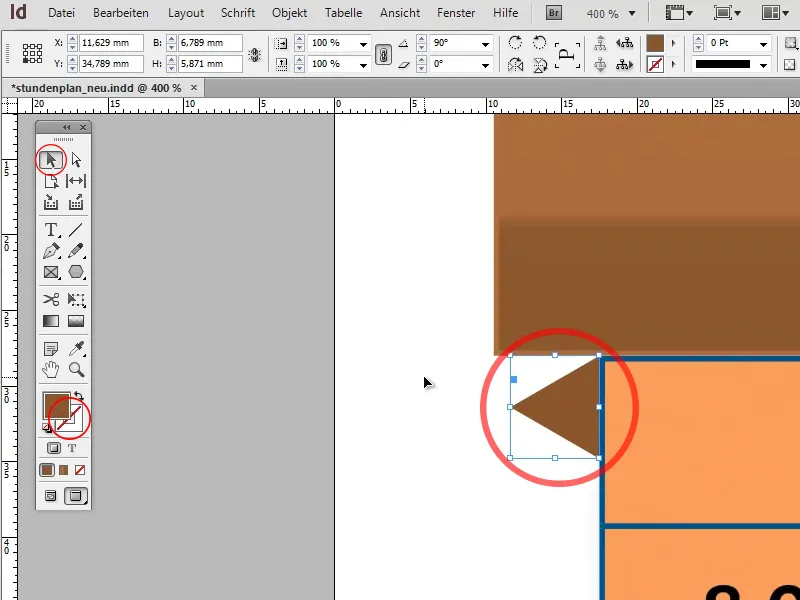Screen dimensions: 800x600
Task: Set formatting affects text (T)
Action: click(x=72, y=448)
